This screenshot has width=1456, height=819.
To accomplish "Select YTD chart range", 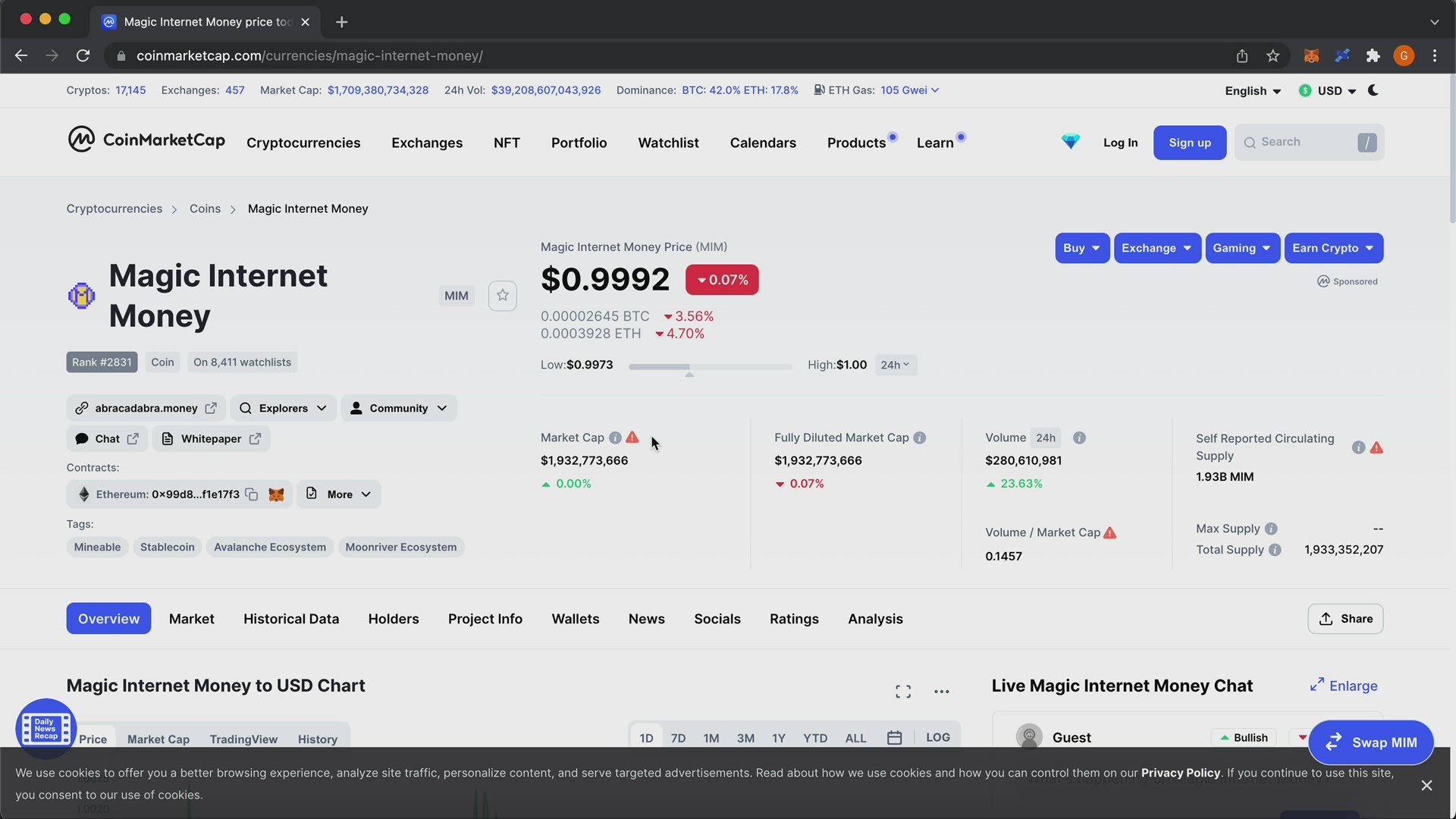I will 815,739.
